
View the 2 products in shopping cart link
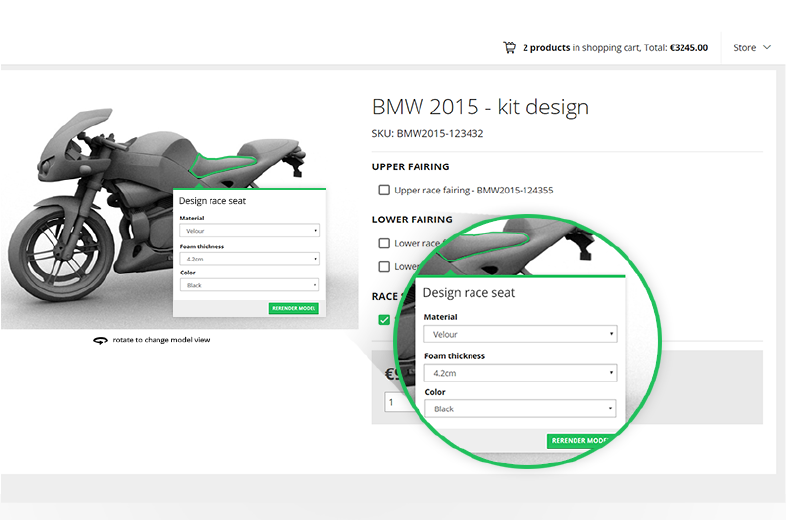615,48
